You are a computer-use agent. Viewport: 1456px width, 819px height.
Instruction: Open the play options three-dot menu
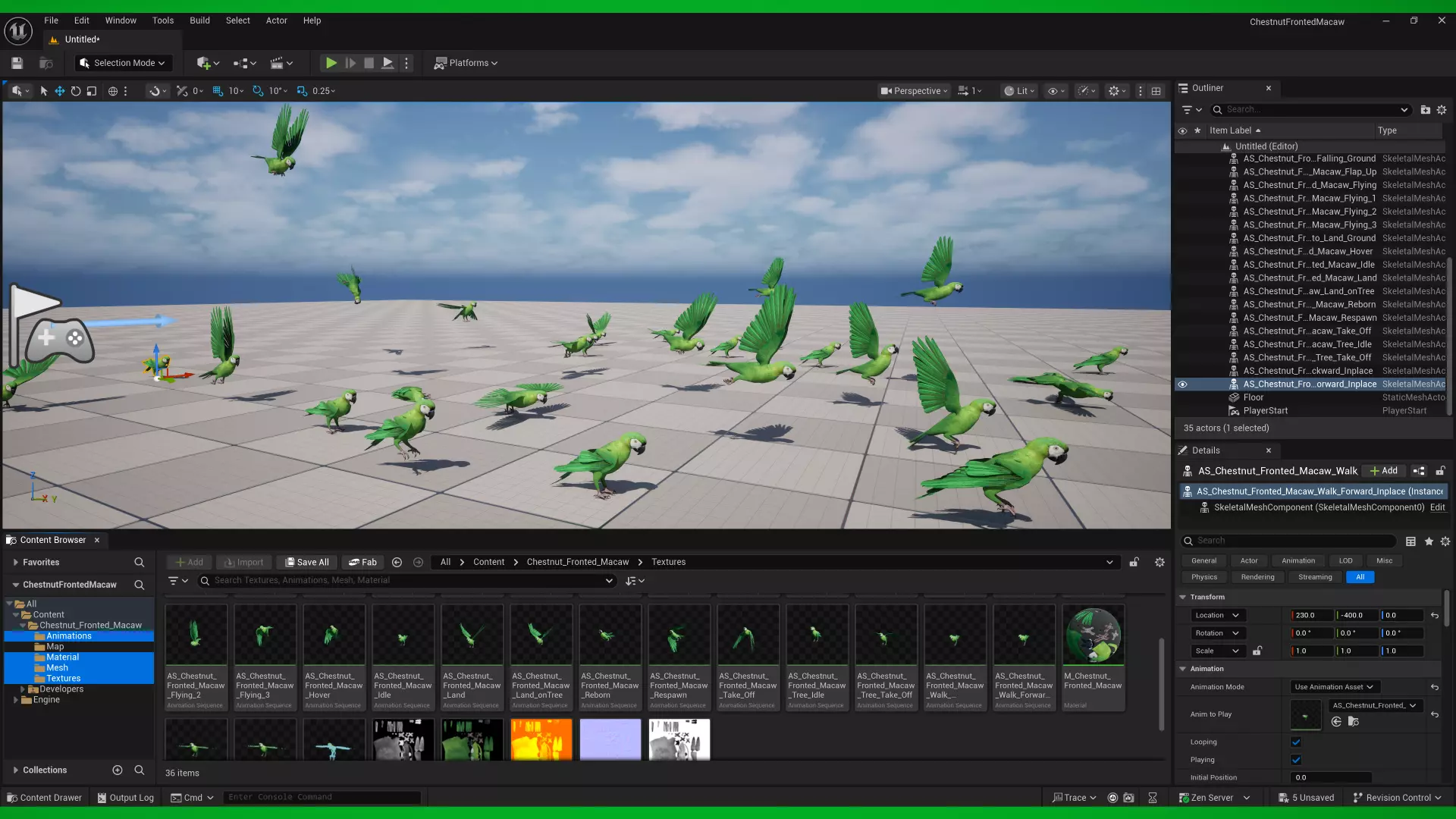(406, 63)
